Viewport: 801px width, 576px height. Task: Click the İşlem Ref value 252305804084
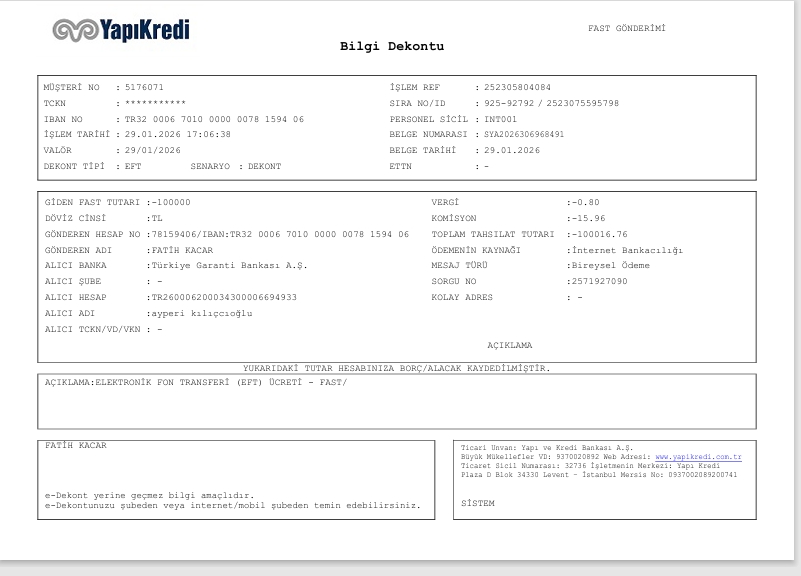(x=517, y=87)
